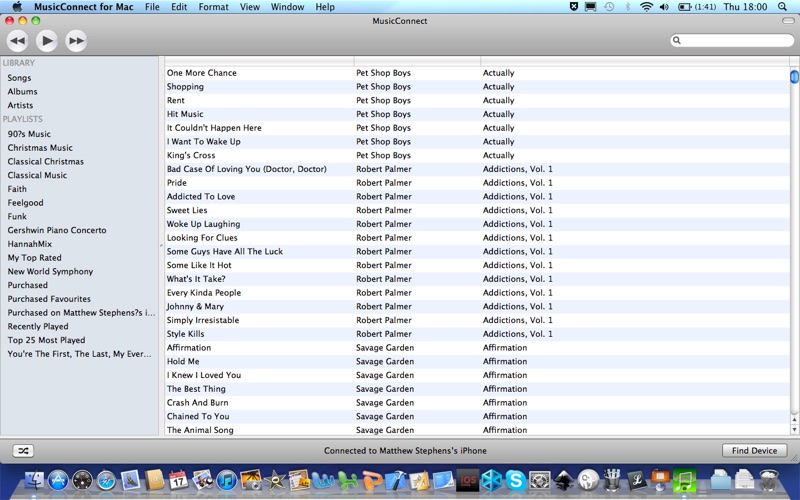Open the Apple menu

pos(17,7)
